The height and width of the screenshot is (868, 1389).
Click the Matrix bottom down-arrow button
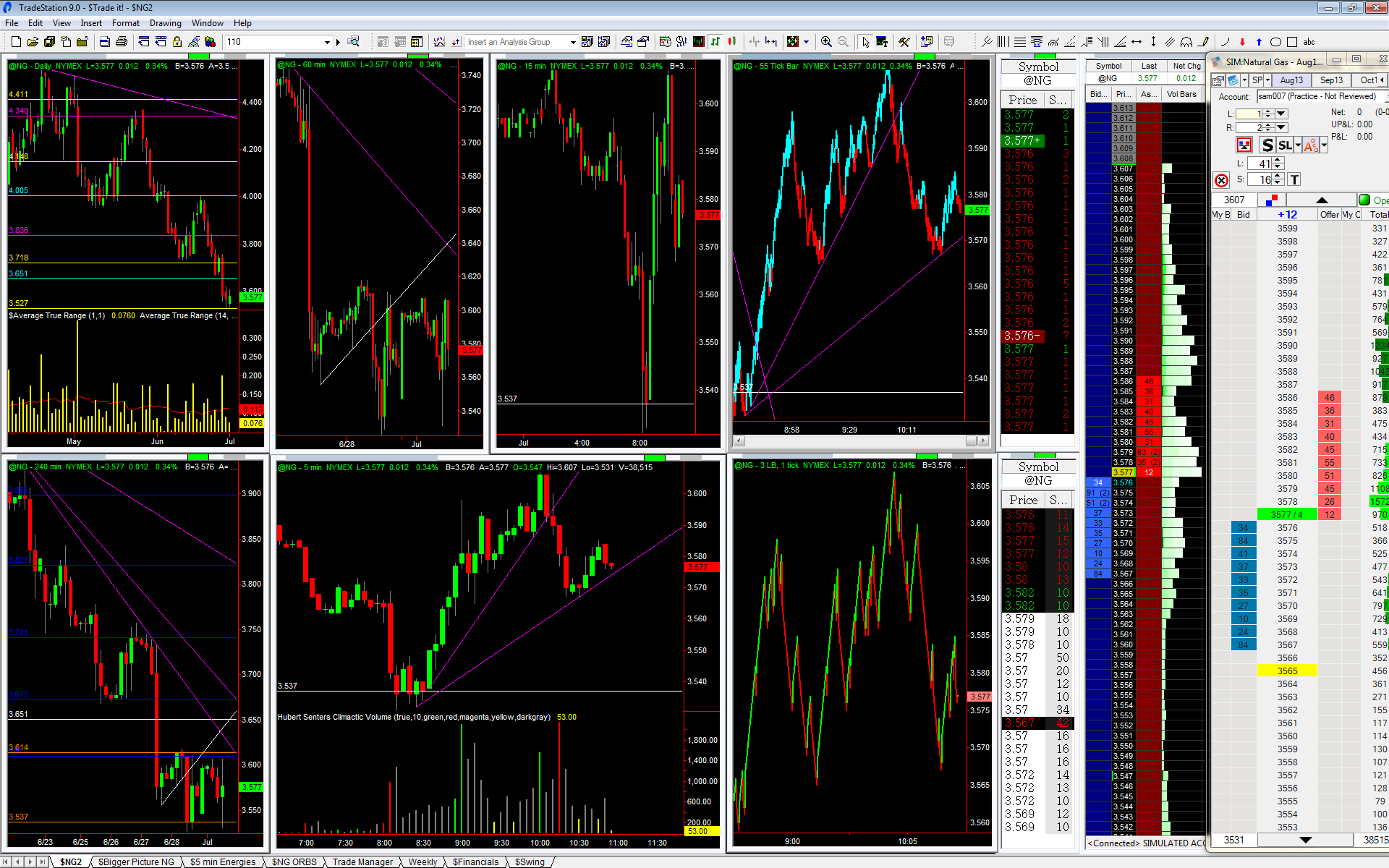tap(1305, 840)
